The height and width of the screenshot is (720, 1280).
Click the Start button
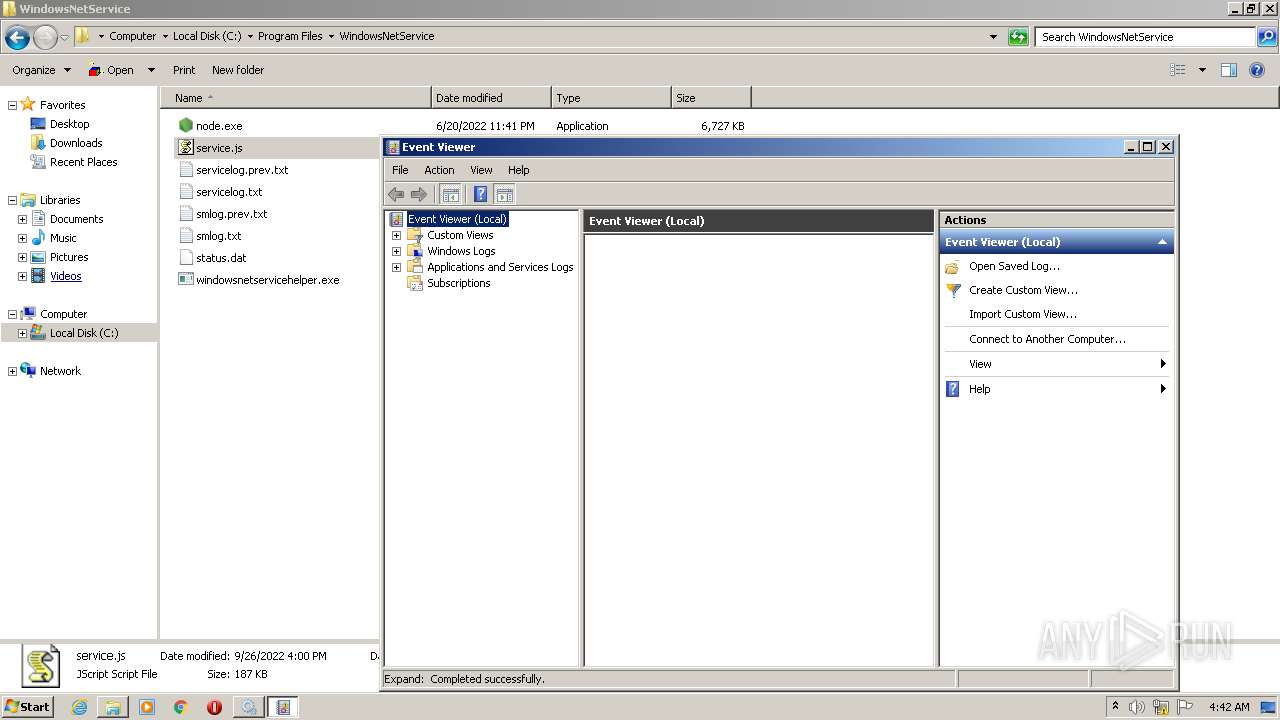[28, 707]
